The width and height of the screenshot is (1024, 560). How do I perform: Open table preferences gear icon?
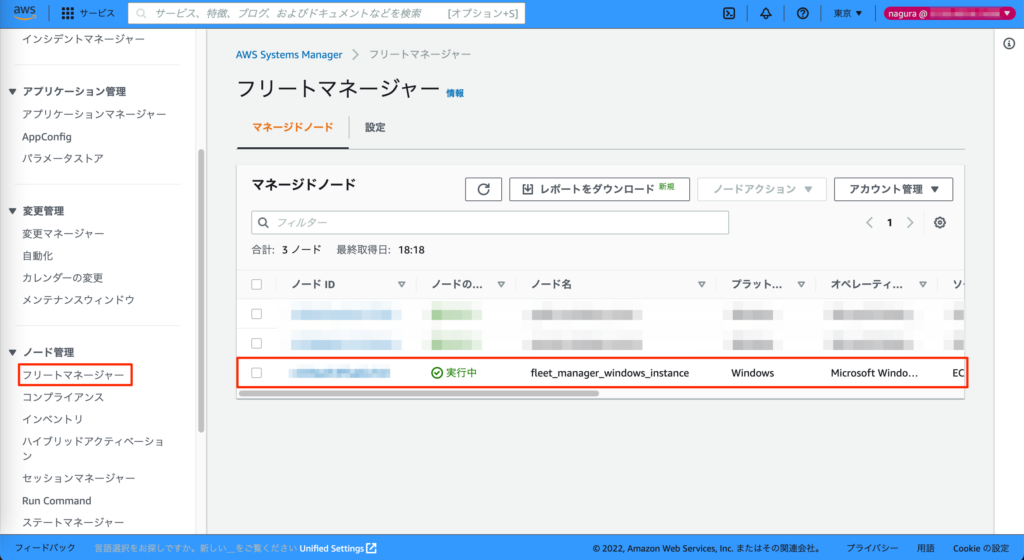940,223
